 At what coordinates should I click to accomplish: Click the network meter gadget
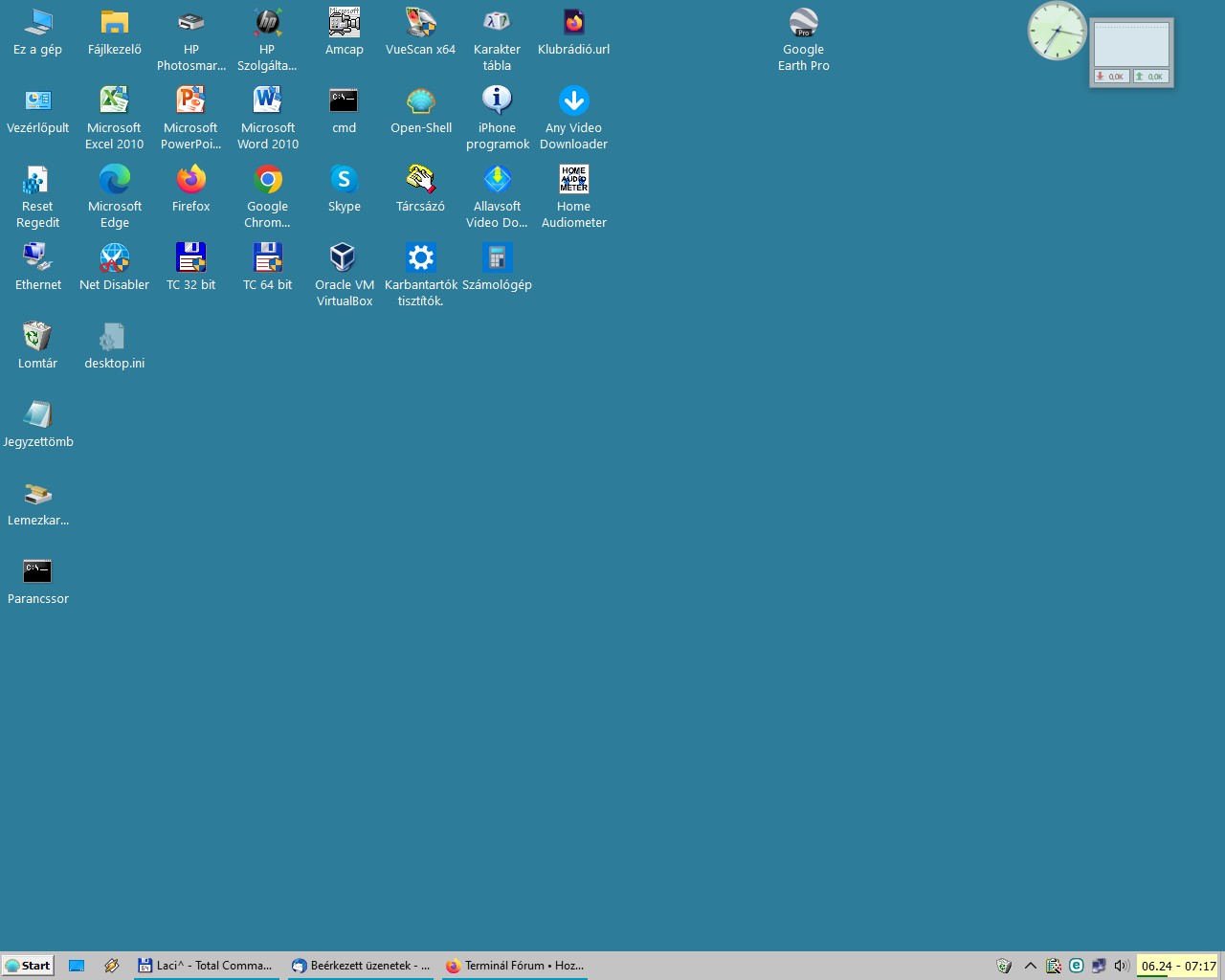click(1132, 53)
